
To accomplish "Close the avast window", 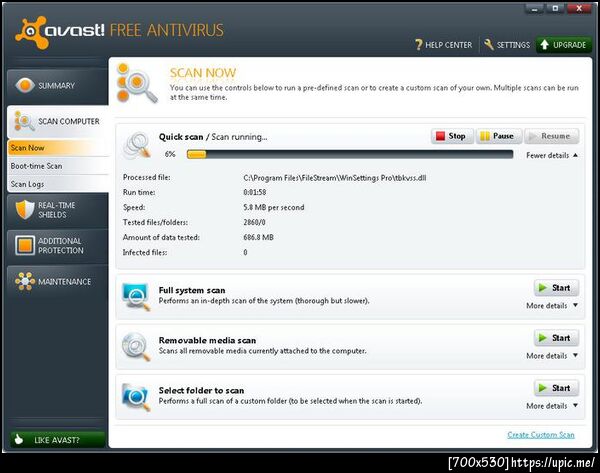I will (x=579, y=8).
